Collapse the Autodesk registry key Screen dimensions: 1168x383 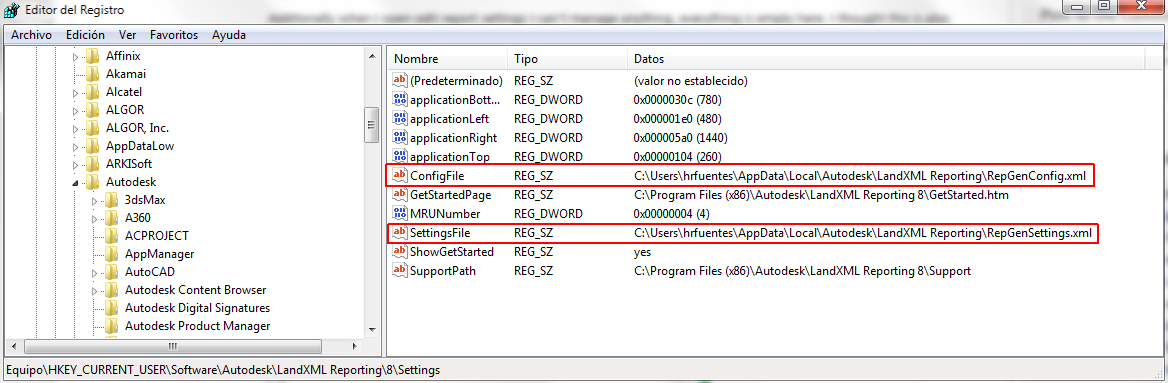75,183
